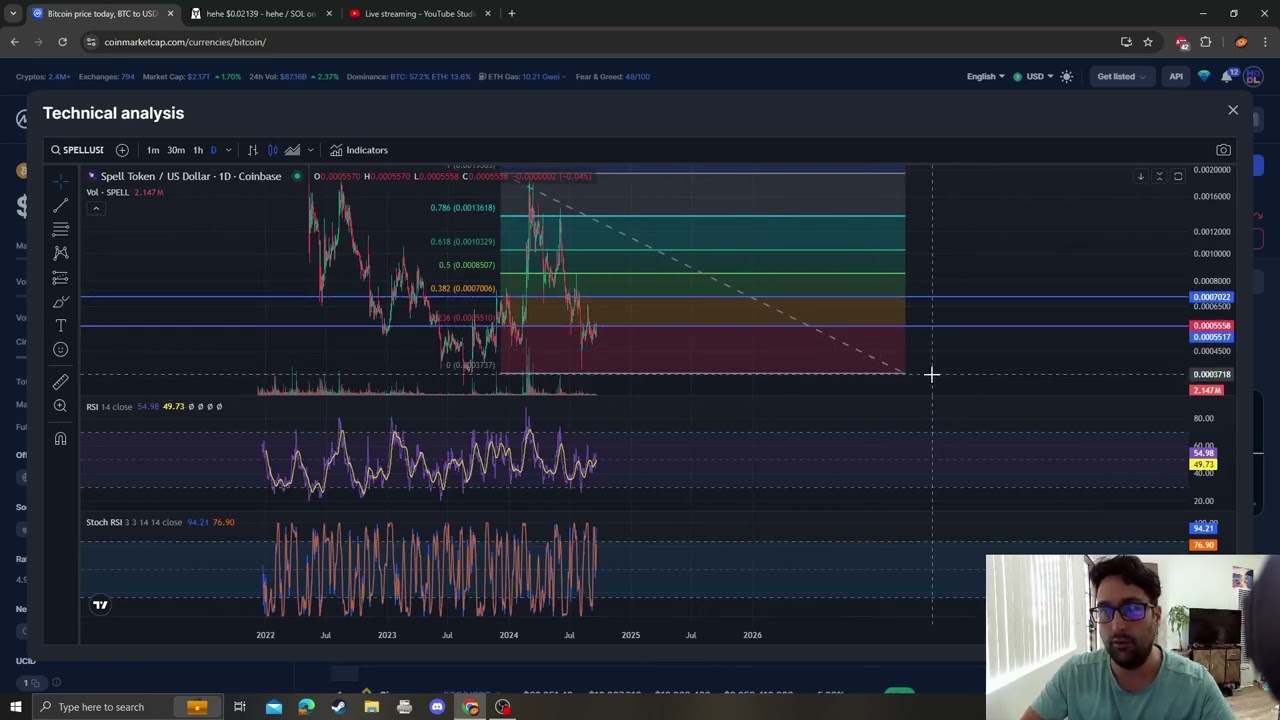Viewport: 1280px width, 720px height.
Task: Select the text annotation tool
Action: (61, 325)
